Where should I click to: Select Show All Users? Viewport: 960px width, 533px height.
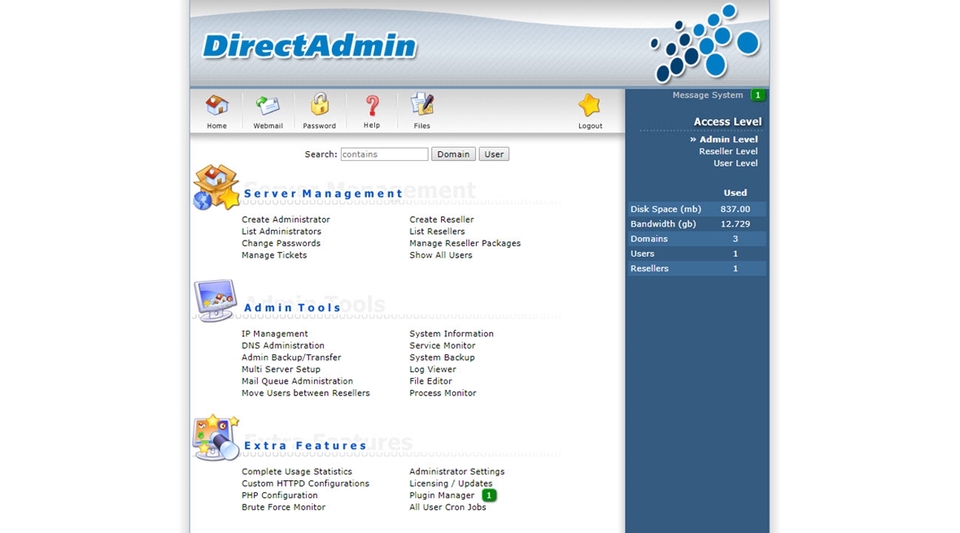point(441,255)
